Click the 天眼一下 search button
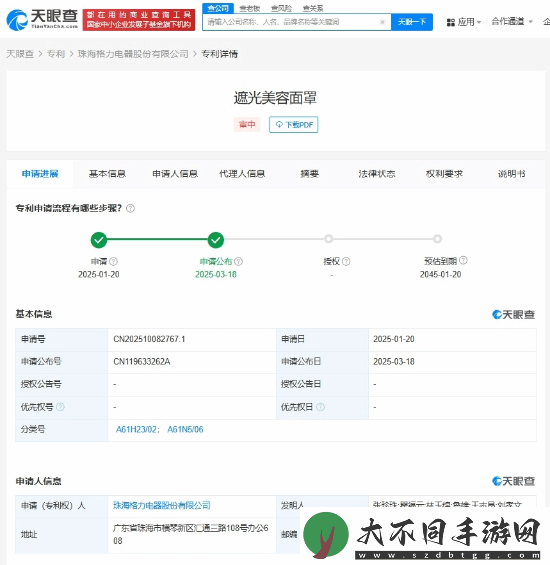Screen dimensions: 550x565 point(412,22)
